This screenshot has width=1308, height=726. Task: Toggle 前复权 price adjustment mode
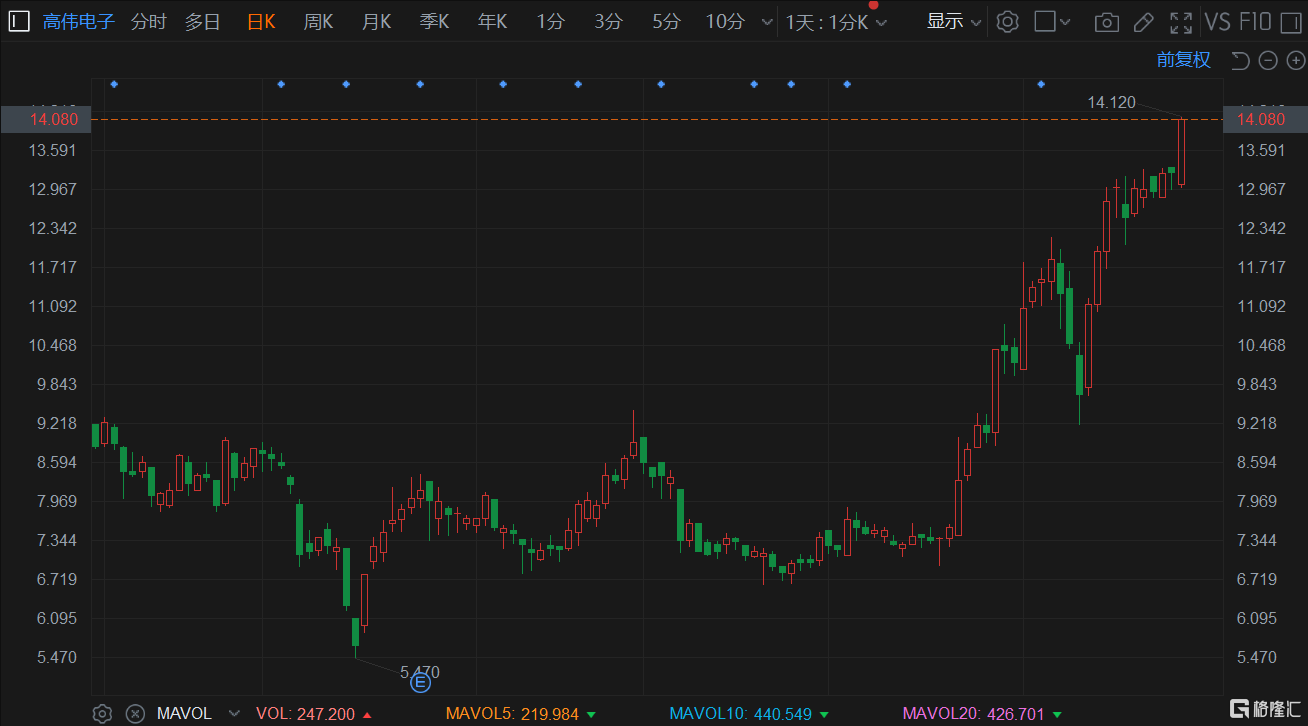[1183, 60]
